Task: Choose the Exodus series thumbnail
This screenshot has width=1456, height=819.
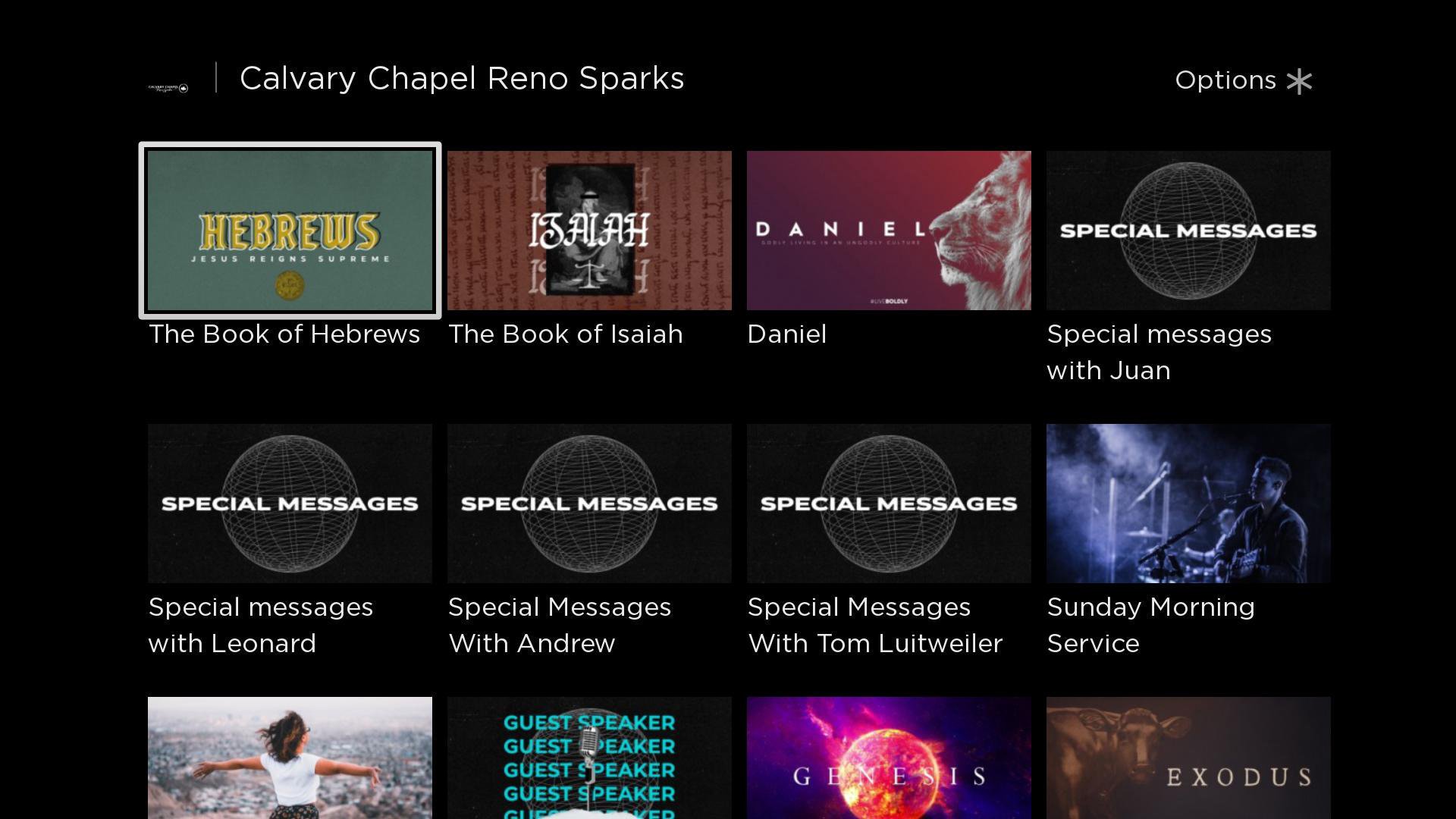Action: (x=1188, y=758)
